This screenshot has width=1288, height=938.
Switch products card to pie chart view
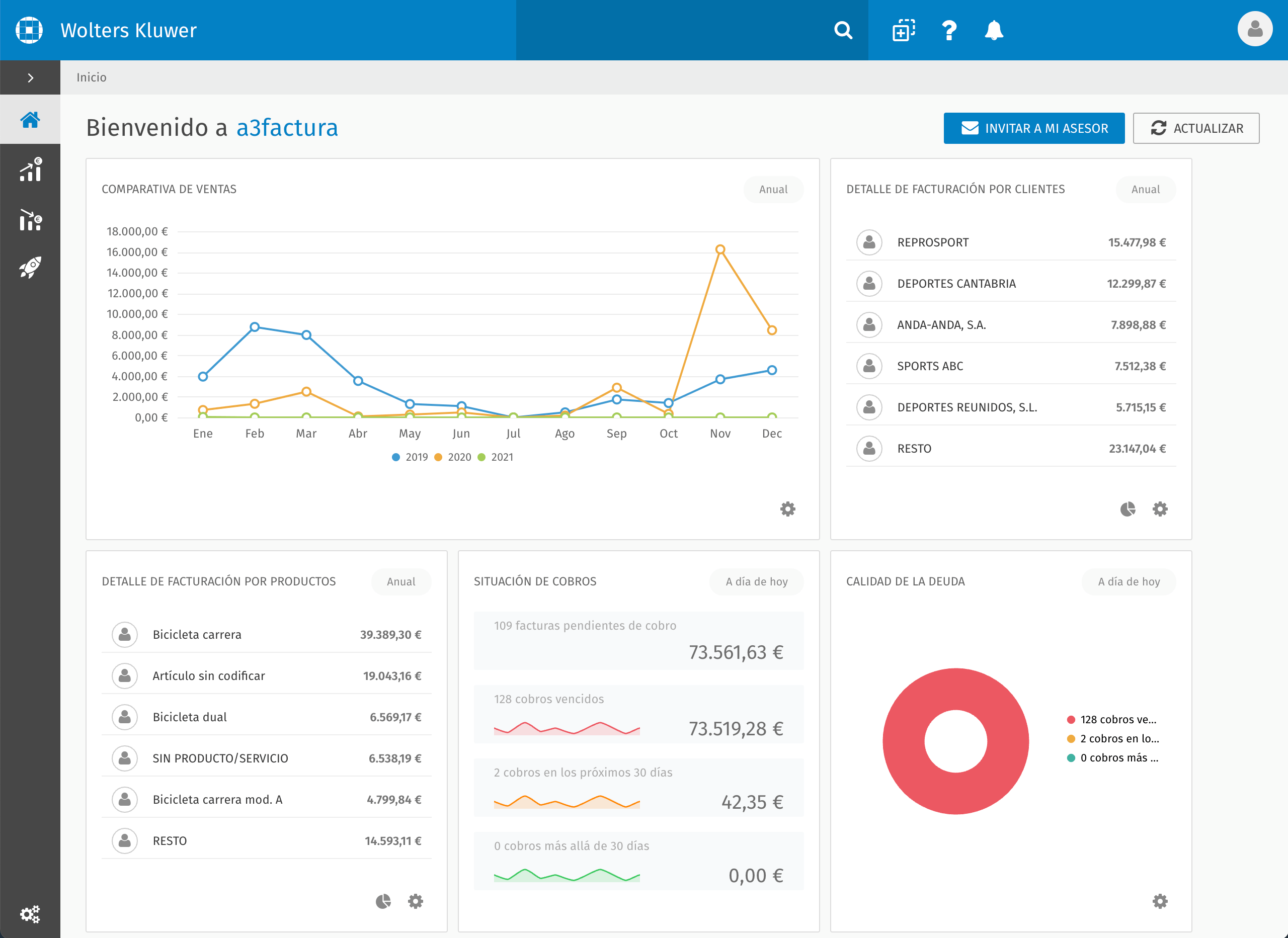383,901
